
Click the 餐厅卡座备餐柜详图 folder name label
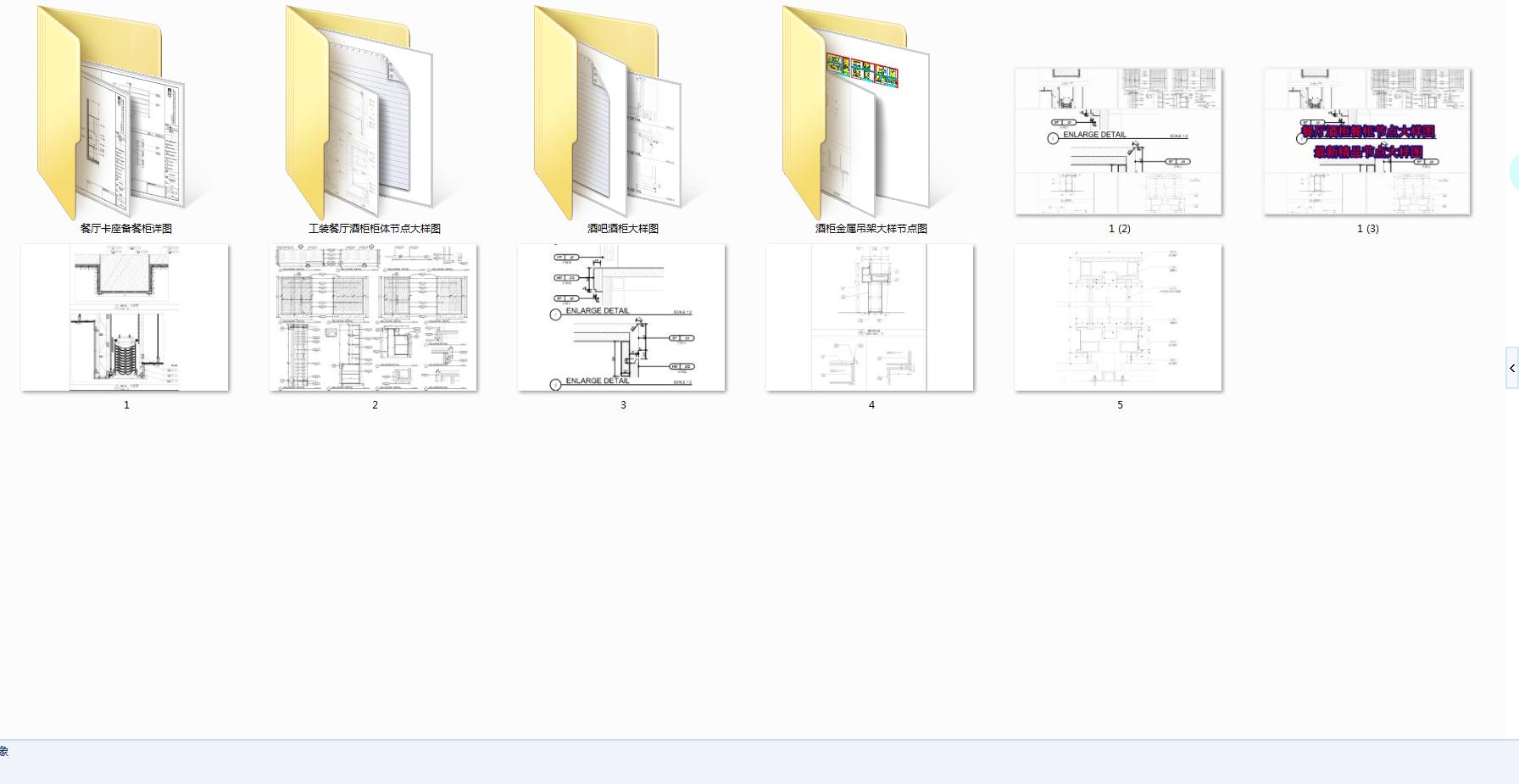126,229
